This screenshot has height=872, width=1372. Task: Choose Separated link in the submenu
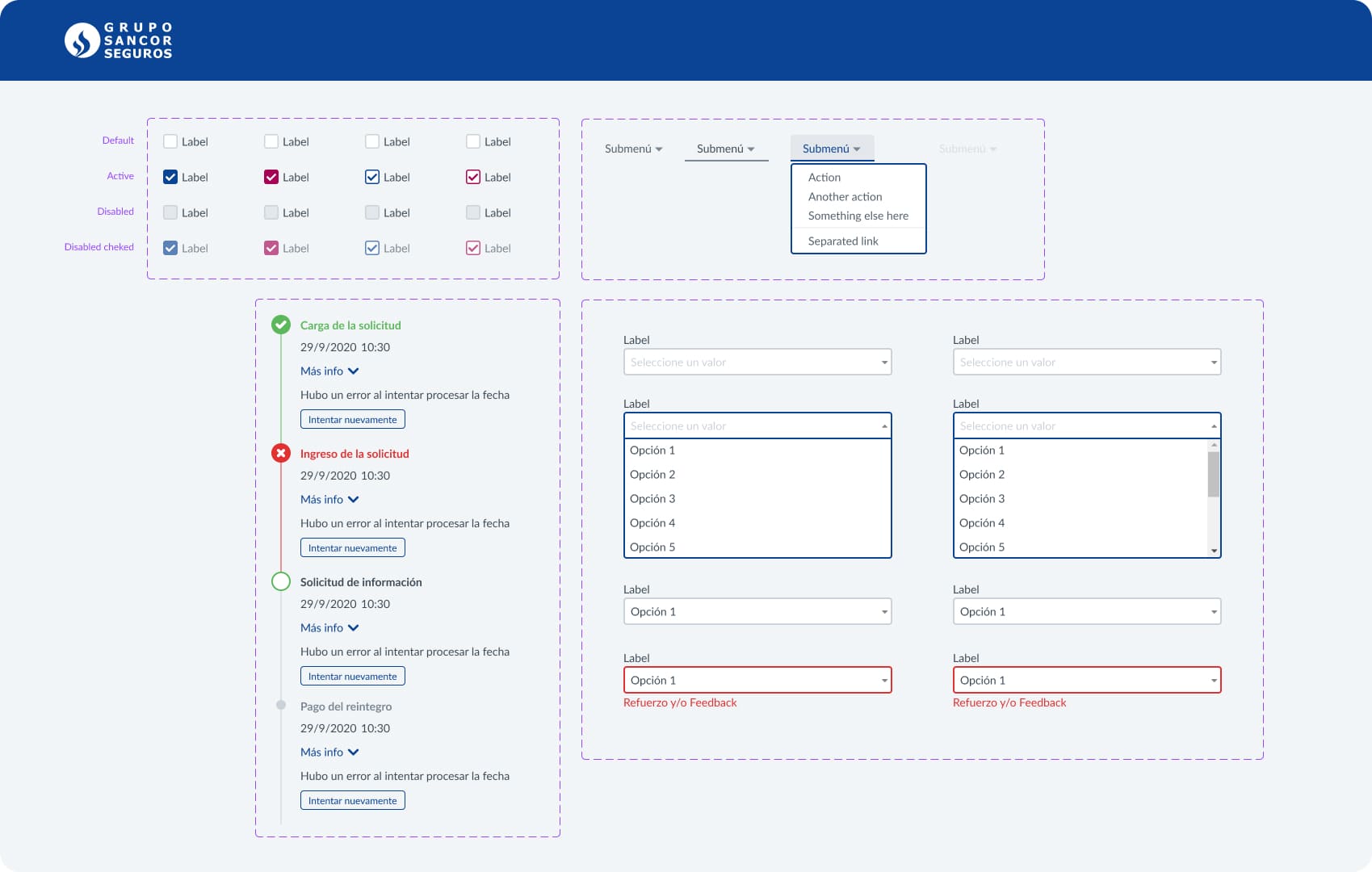(x=843, y=241)
